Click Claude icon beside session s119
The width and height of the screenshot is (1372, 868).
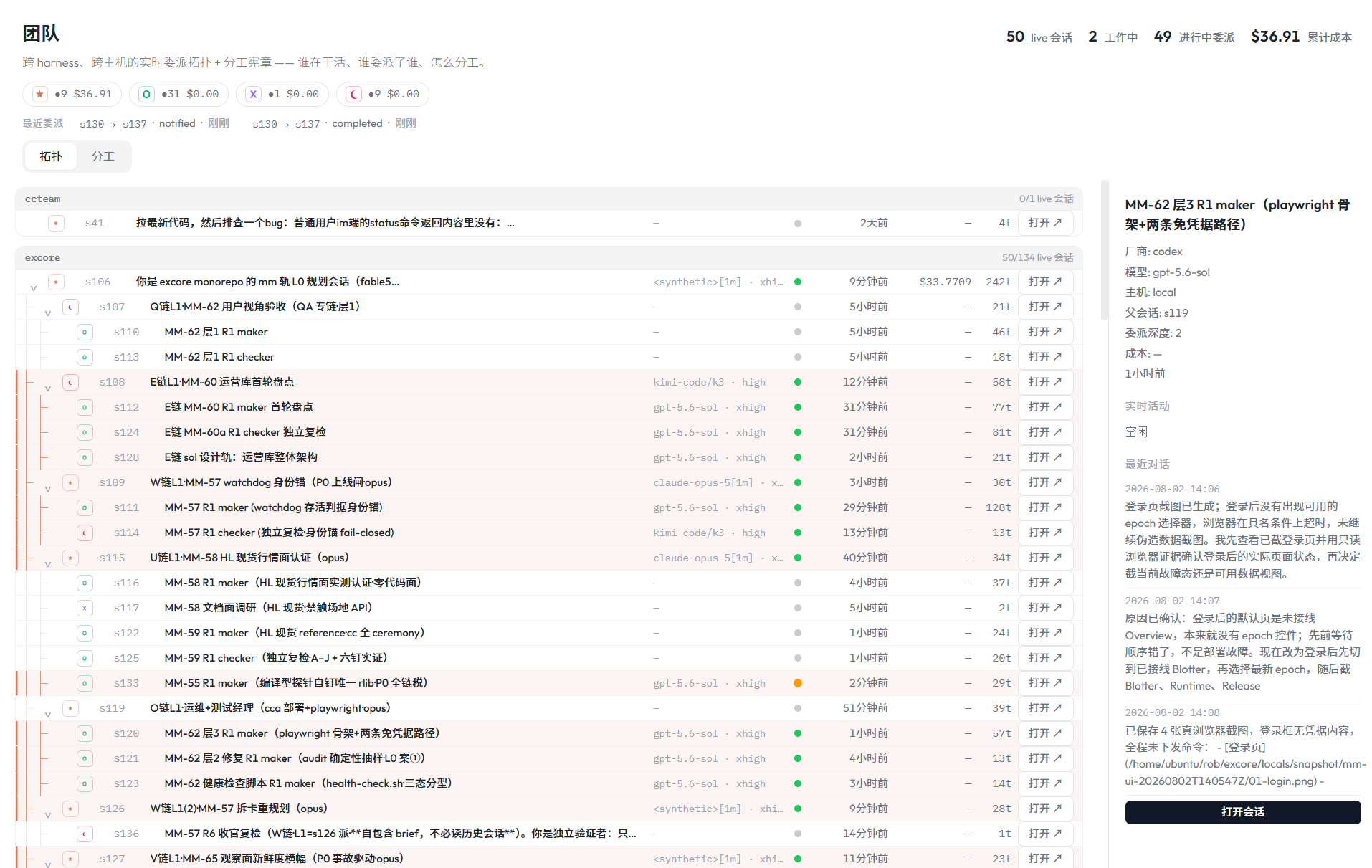[70, 708]
